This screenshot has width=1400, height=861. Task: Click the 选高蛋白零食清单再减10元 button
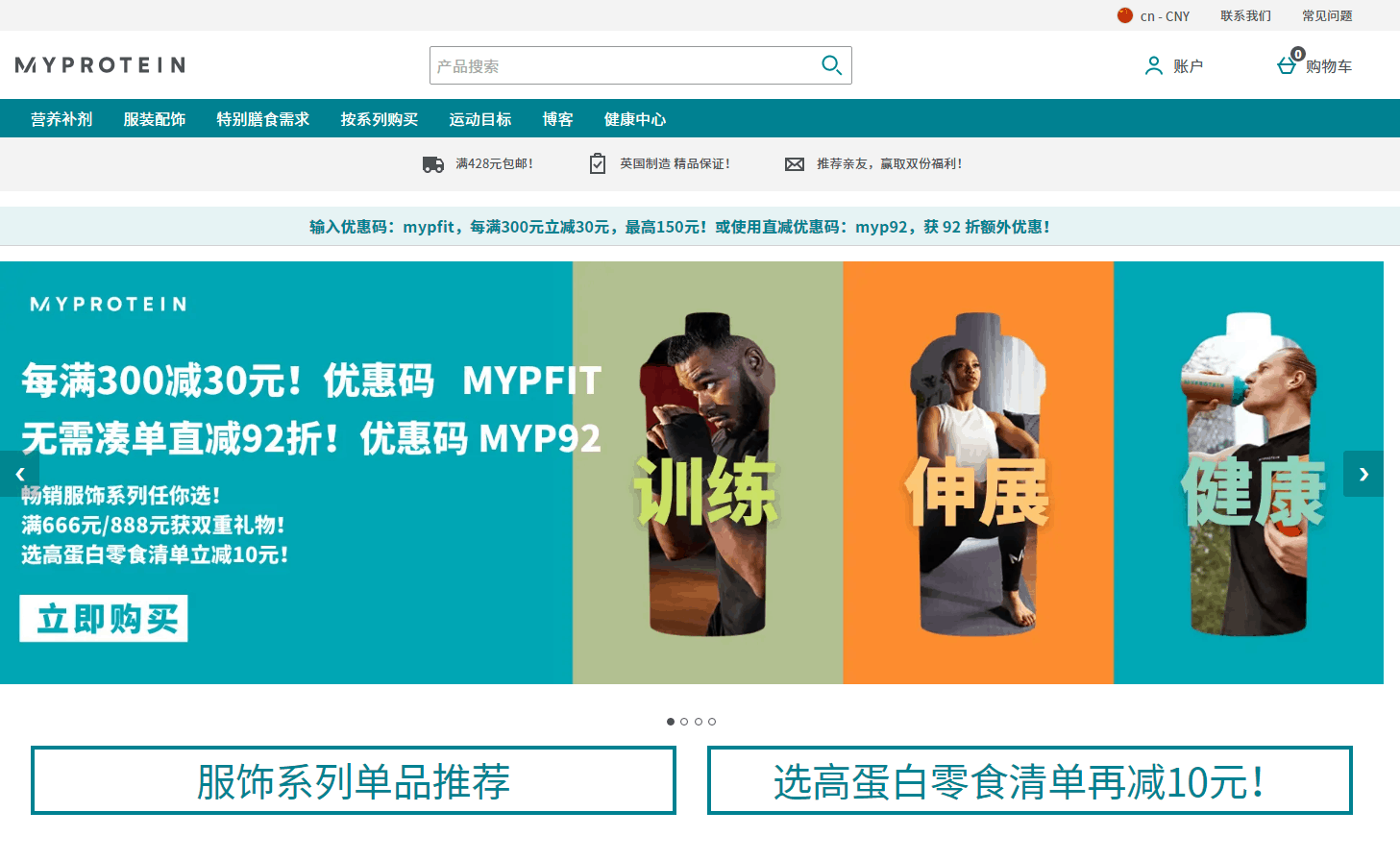pos(1030,781)
